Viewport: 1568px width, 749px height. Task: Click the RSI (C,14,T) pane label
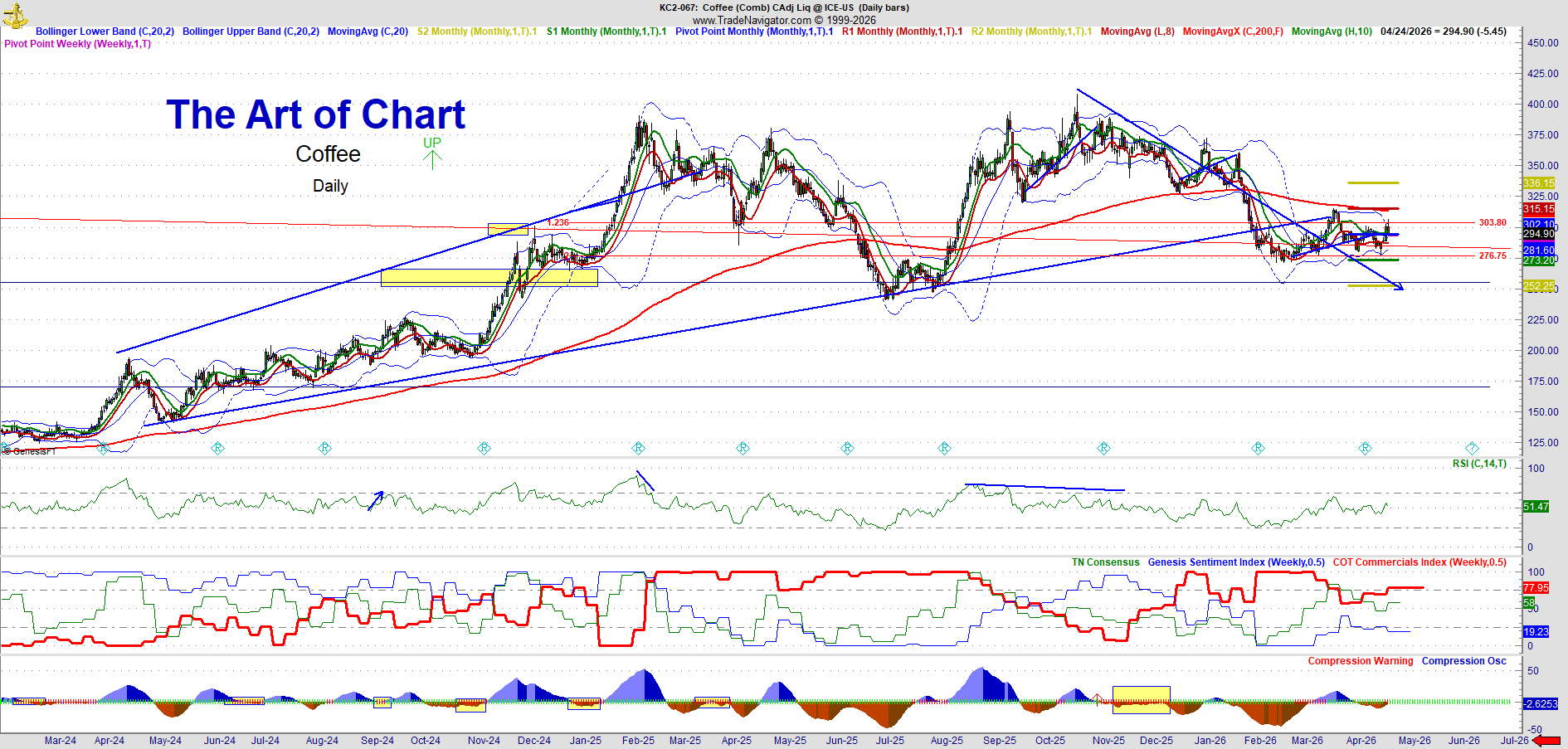pos(1479,464)
